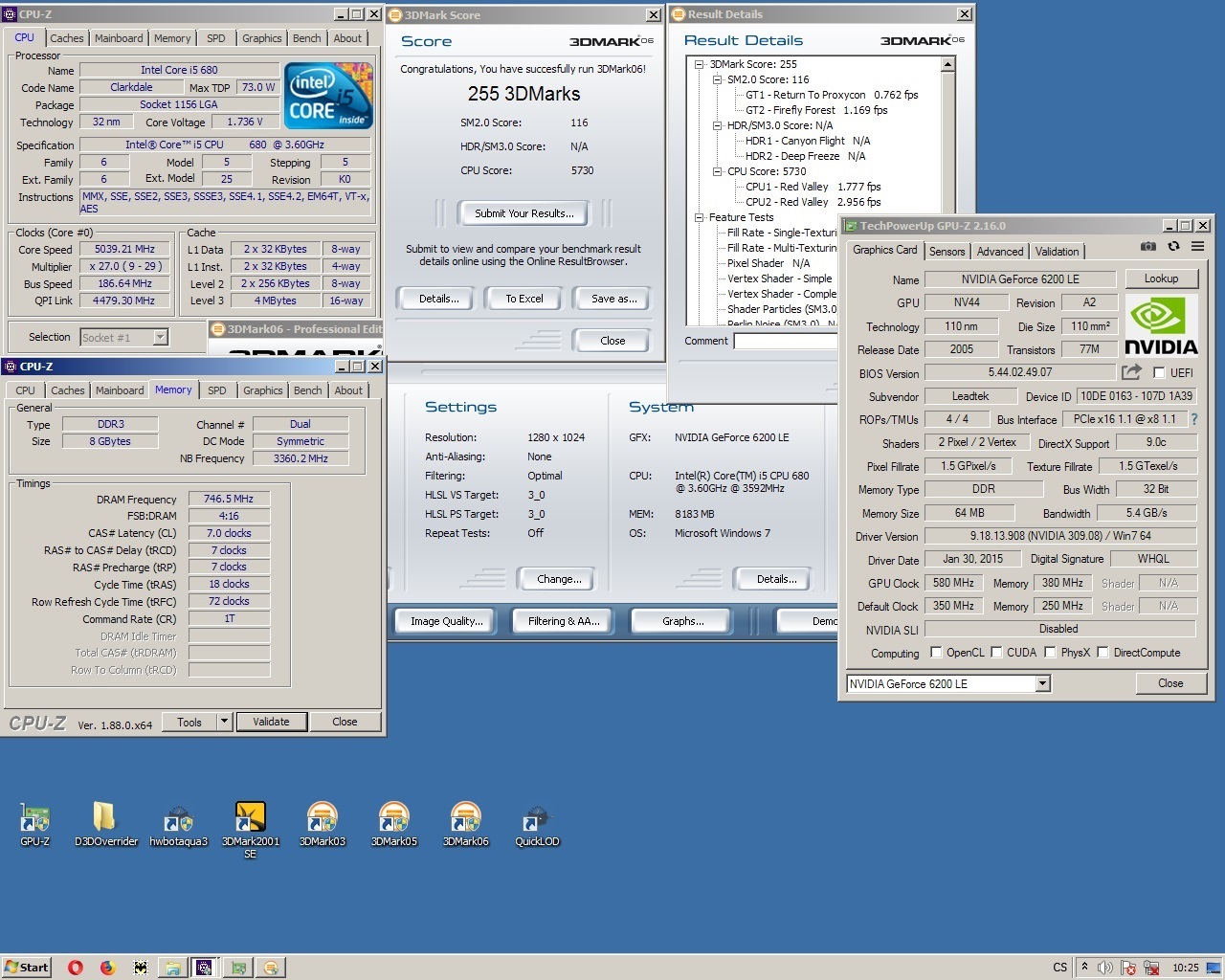Click the BIOS export/share arrow icon
The width and height of the screenshot is (1225, 980).
point(1132,372)
